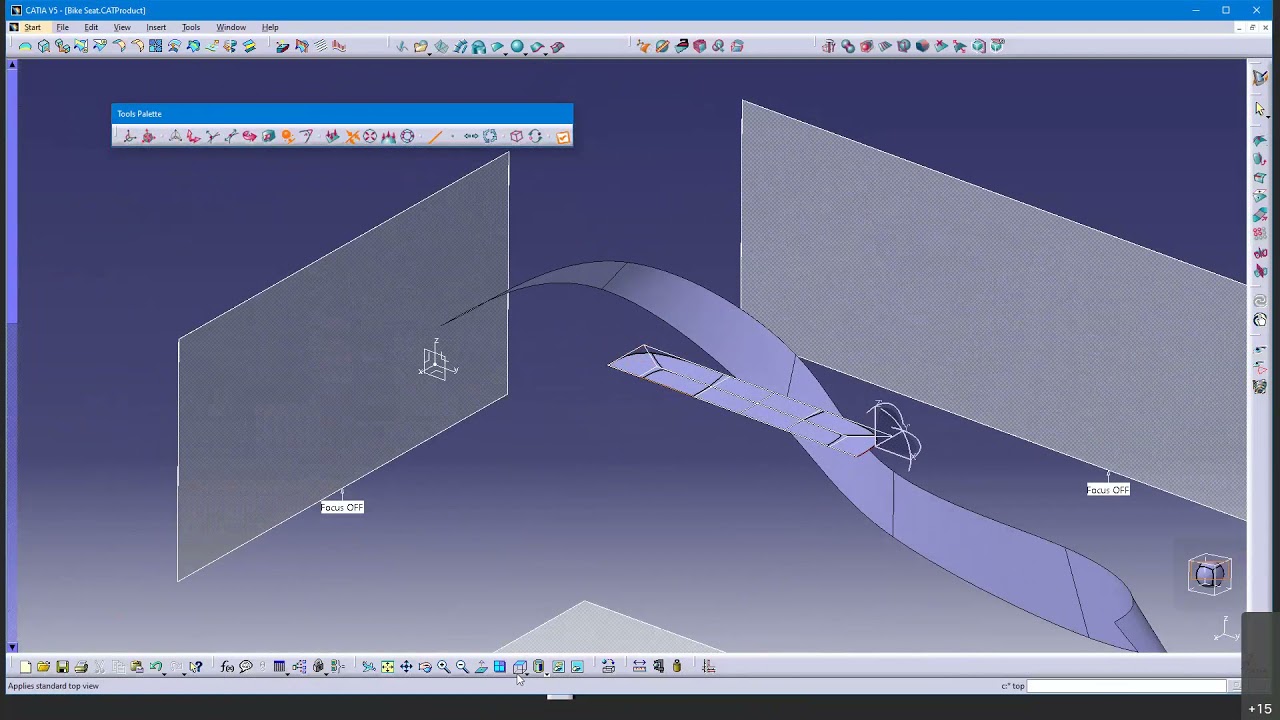
Task: Click the Zoom In magnifier icon
Action: [x=444, y=667]
